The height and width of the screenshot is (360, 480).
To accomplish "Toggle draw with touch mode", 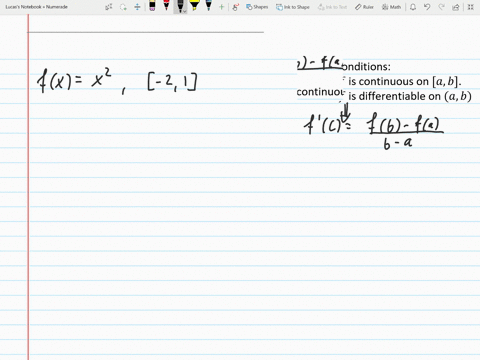I will point(236,7).
